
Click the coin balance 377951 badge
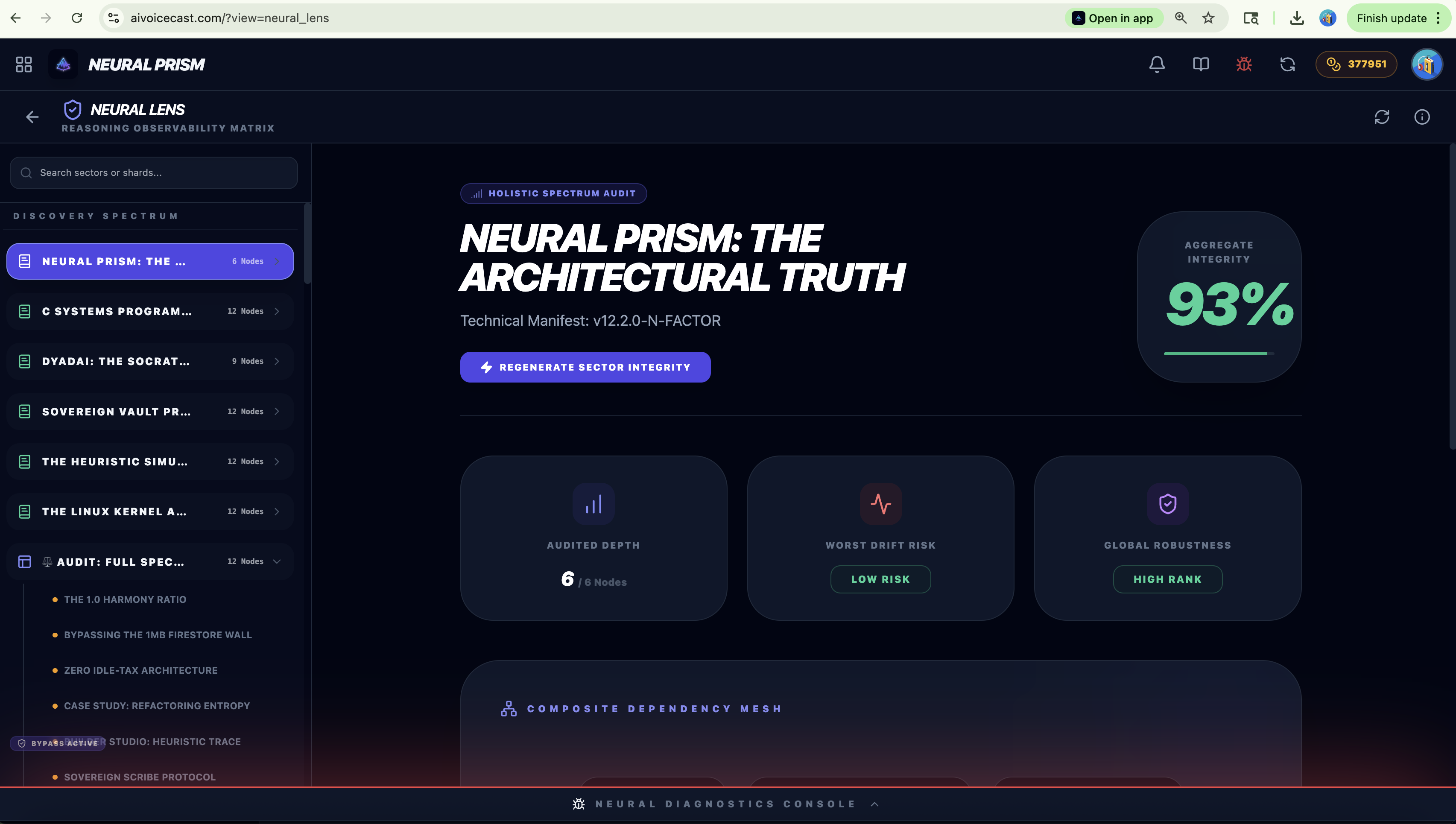(x=1357, y=64)
